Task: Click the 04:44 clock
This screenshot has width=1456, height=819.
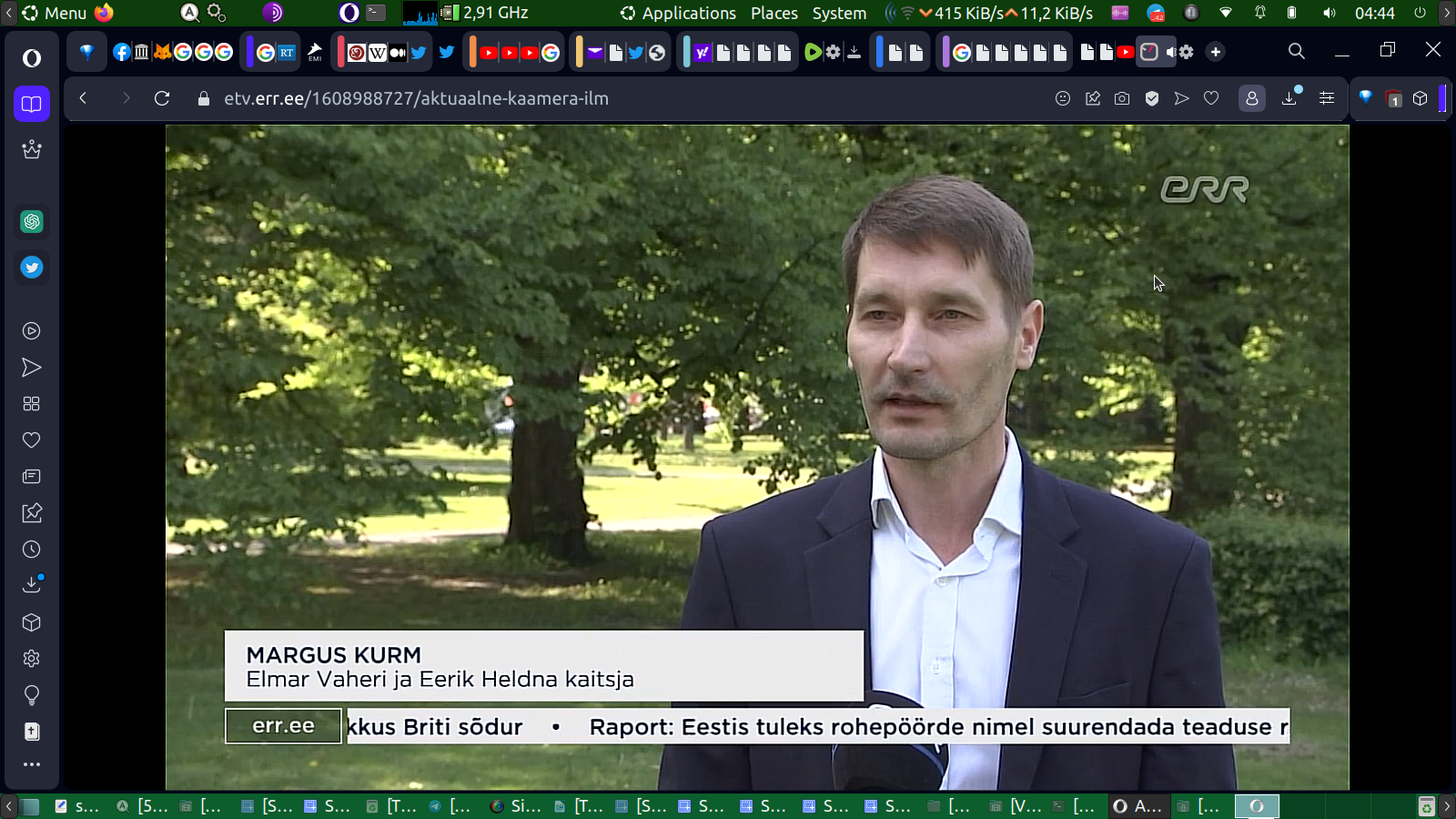Action: click(1374, 13)
